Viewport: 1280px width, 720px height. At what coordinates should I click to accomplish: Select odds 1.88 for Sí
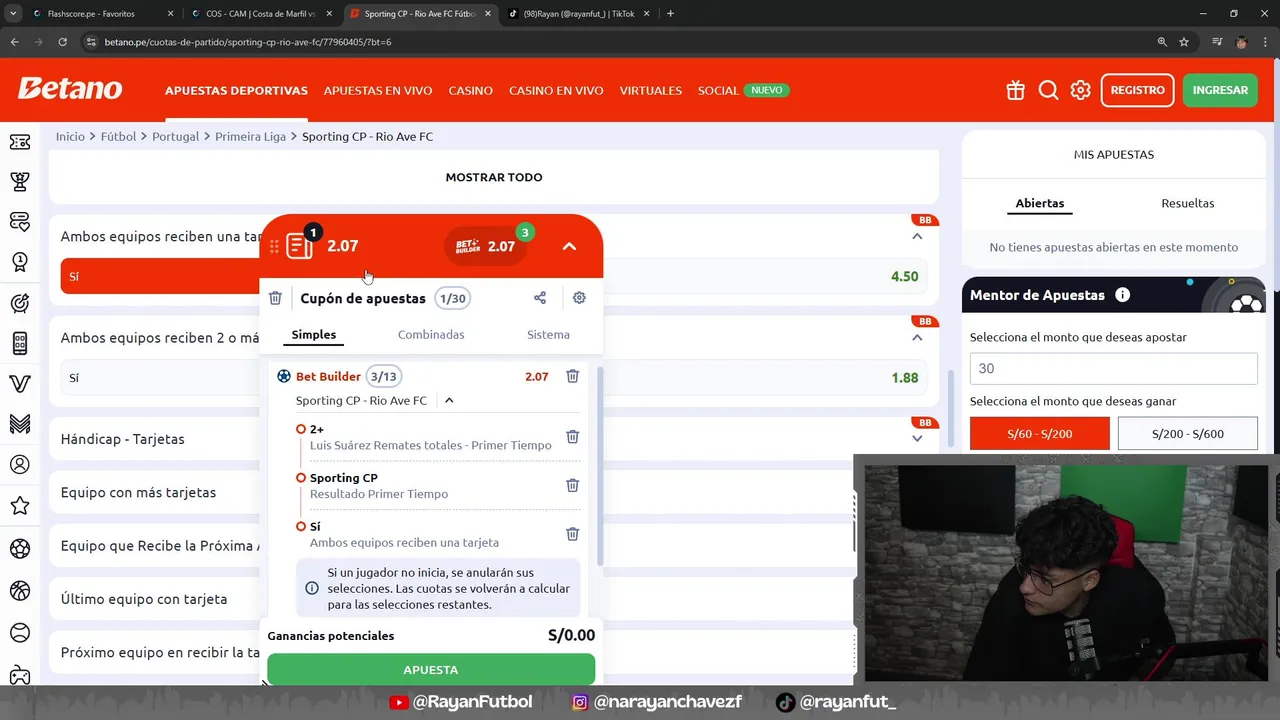904,378
